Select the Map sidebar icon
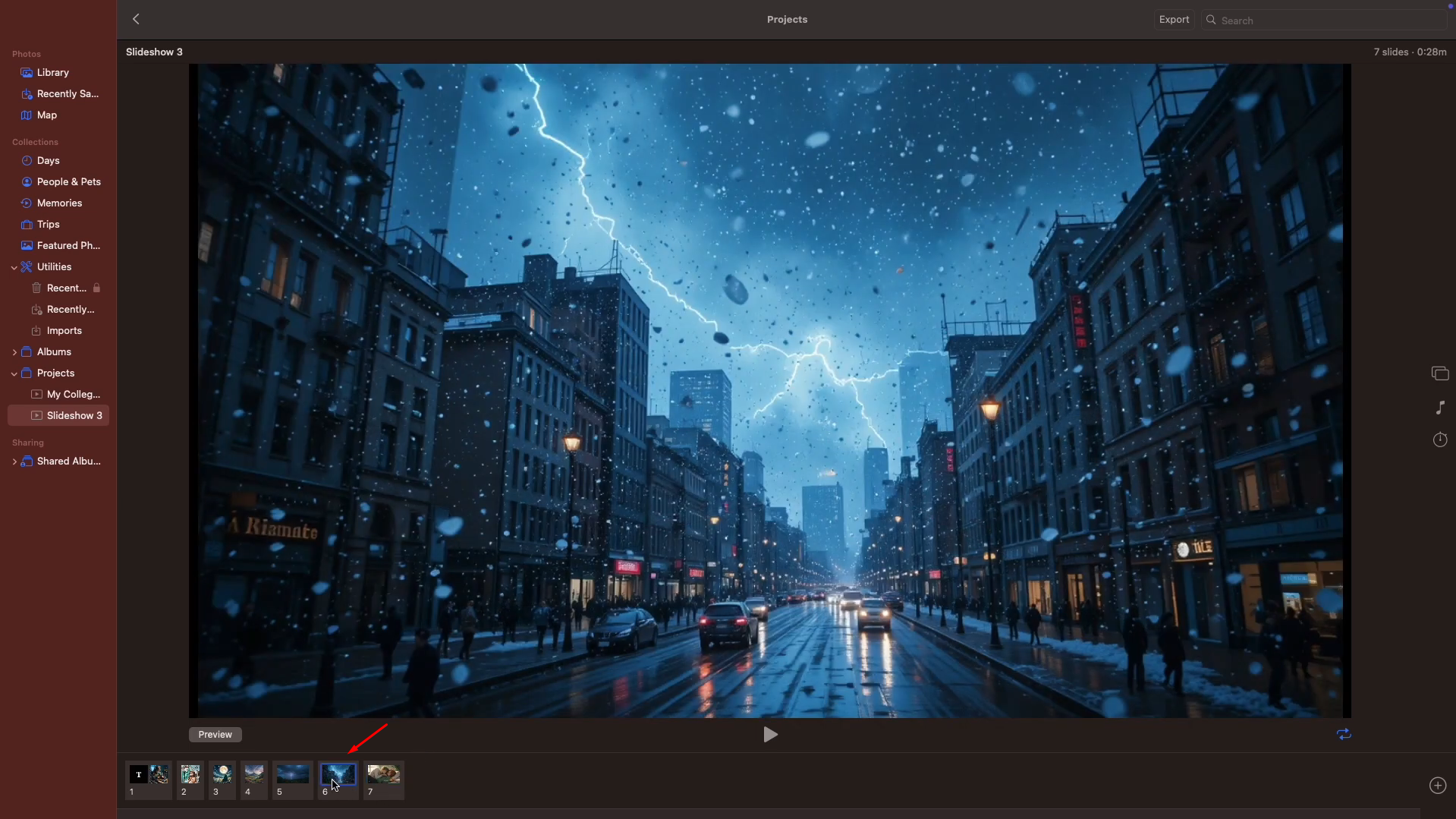The height and width of the screenshot is (819, 1456). pyautogui.click(x=27, y=115)
